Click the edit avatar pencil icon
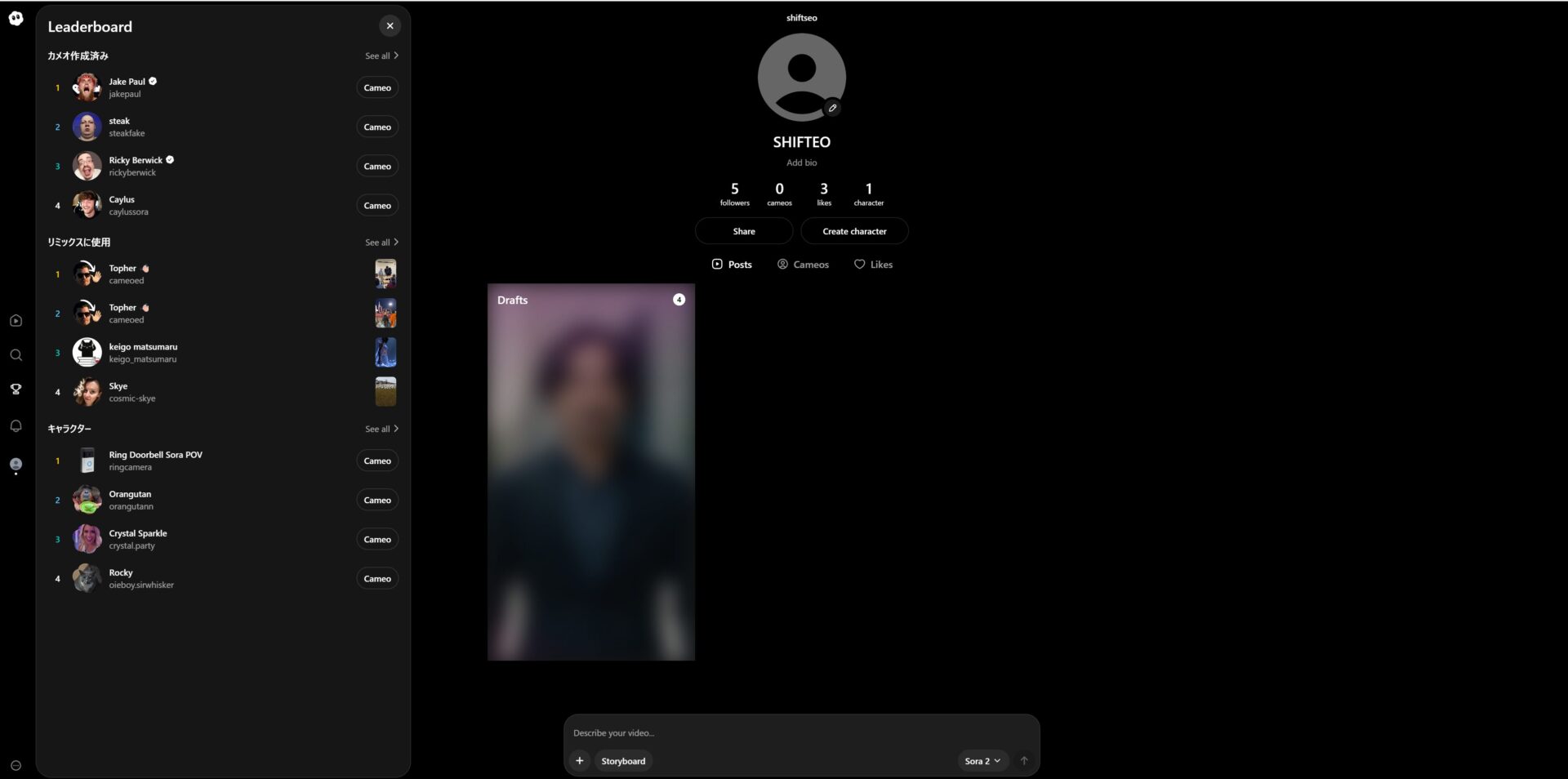The width and height of the screenshot is (1568, 779). [832, 108]
